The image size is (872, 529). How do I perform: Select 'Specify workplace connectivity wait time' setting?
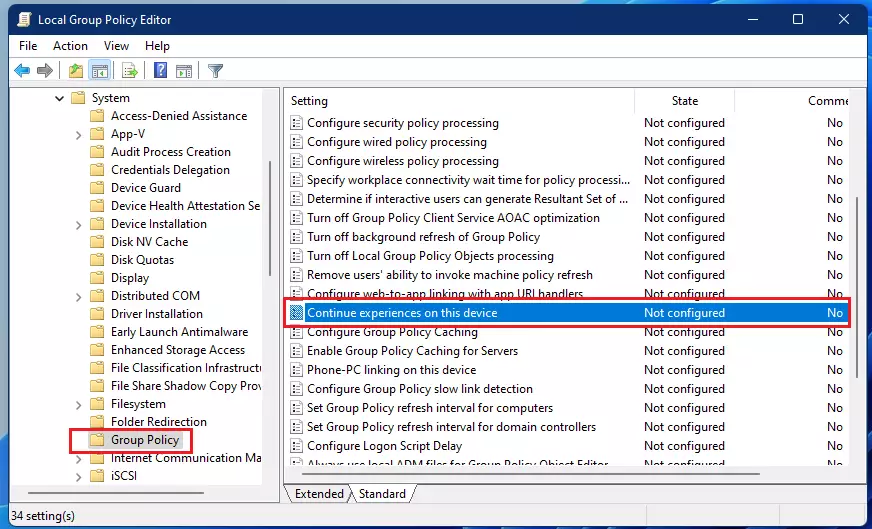[469, 180]
